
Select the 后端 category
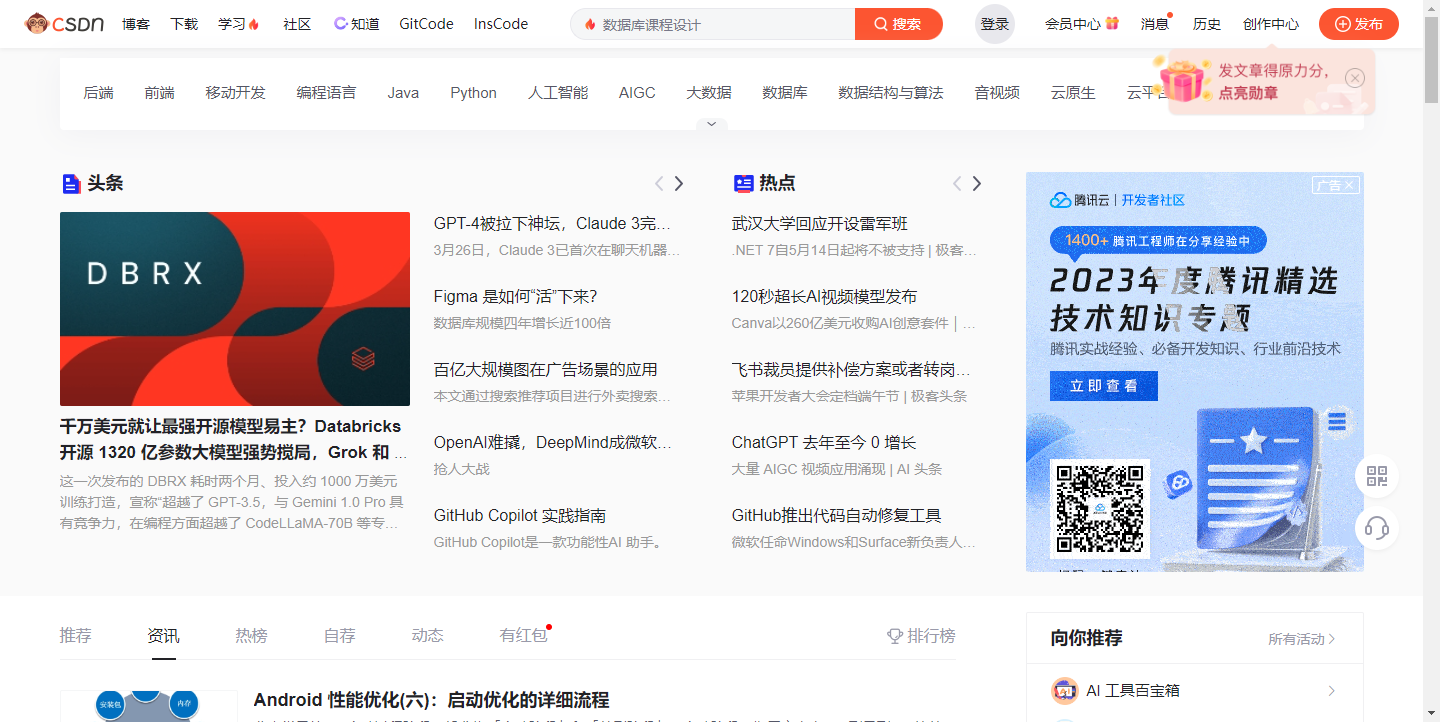(99, 93)
